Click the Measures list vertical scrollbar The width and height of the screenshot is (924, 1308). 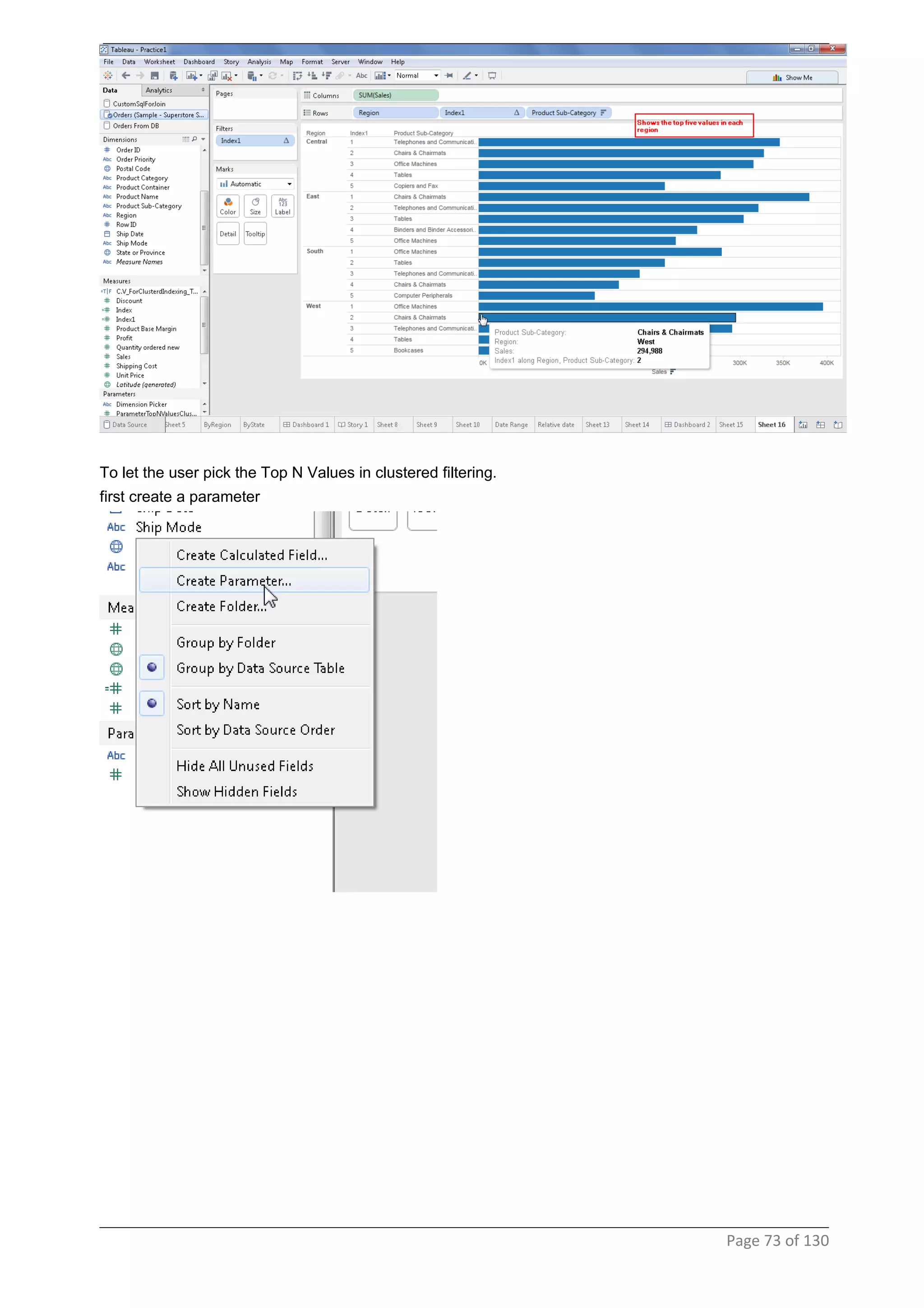pyautogui.click(x=204, y=325)
